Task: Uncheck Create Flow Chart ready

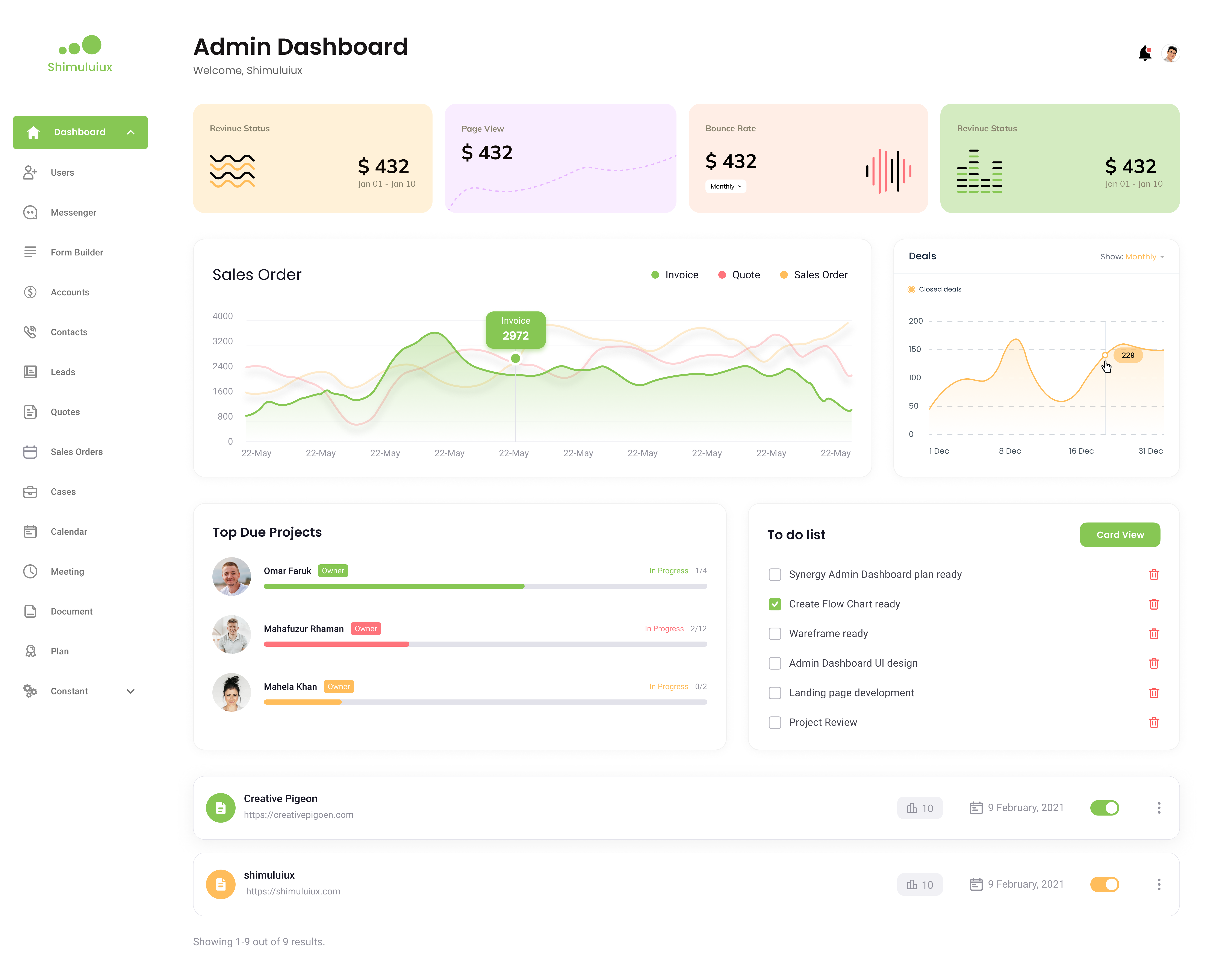Action: tap(775, 604)
